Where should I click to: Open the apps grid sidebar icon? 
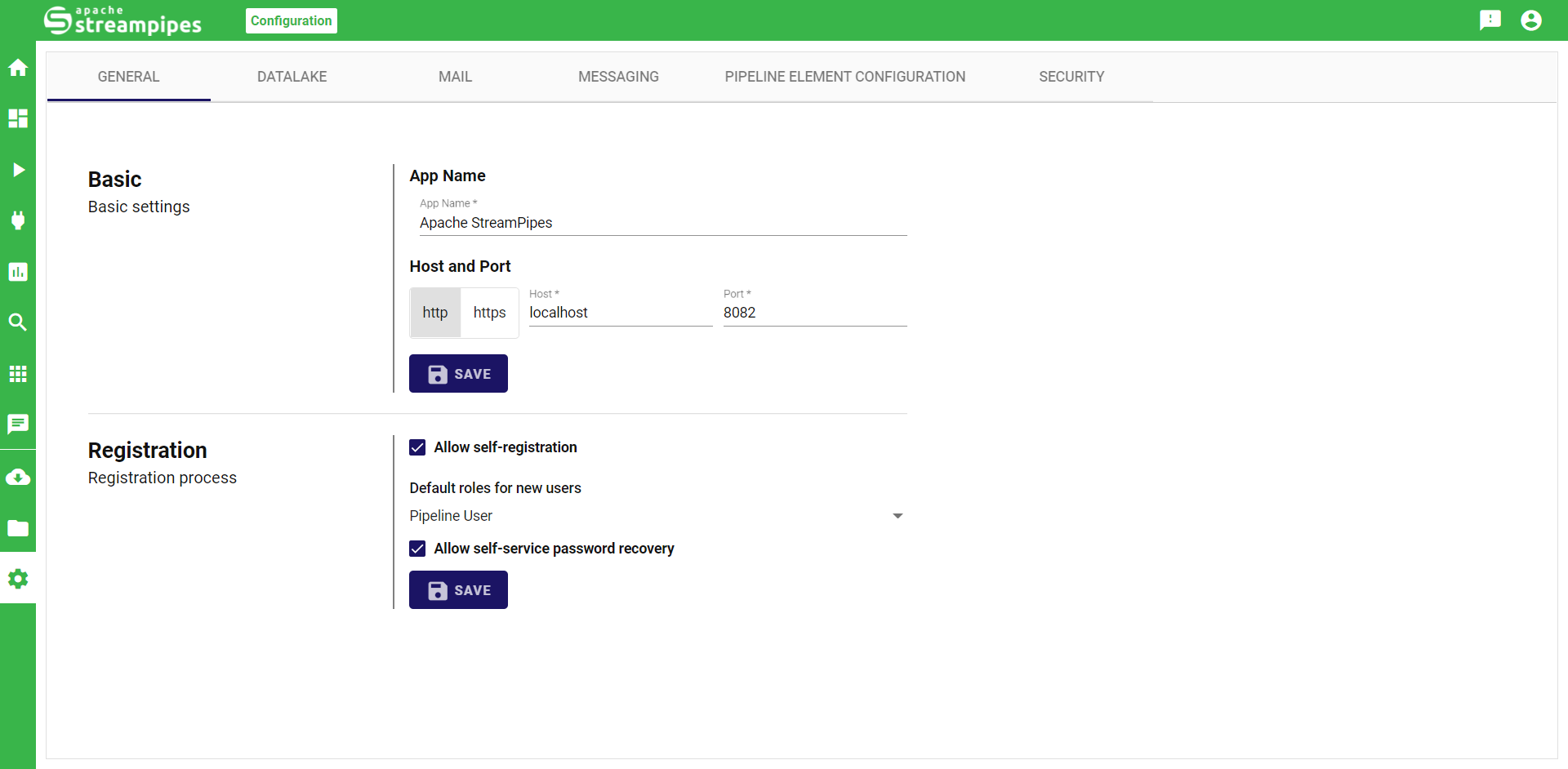18,374
